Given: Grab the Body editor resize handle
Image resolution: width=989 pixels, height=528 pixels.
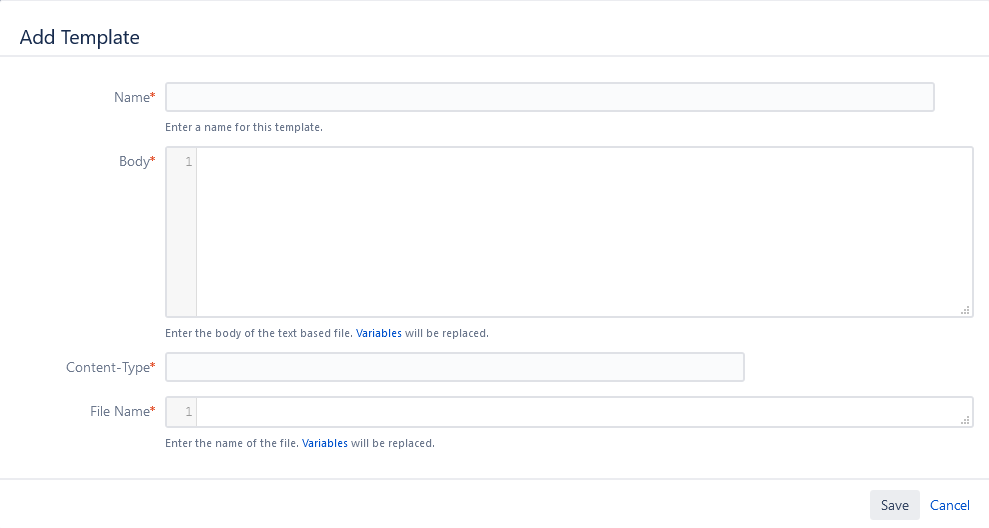Looking at the screenshot, I should tap(965, 311).
